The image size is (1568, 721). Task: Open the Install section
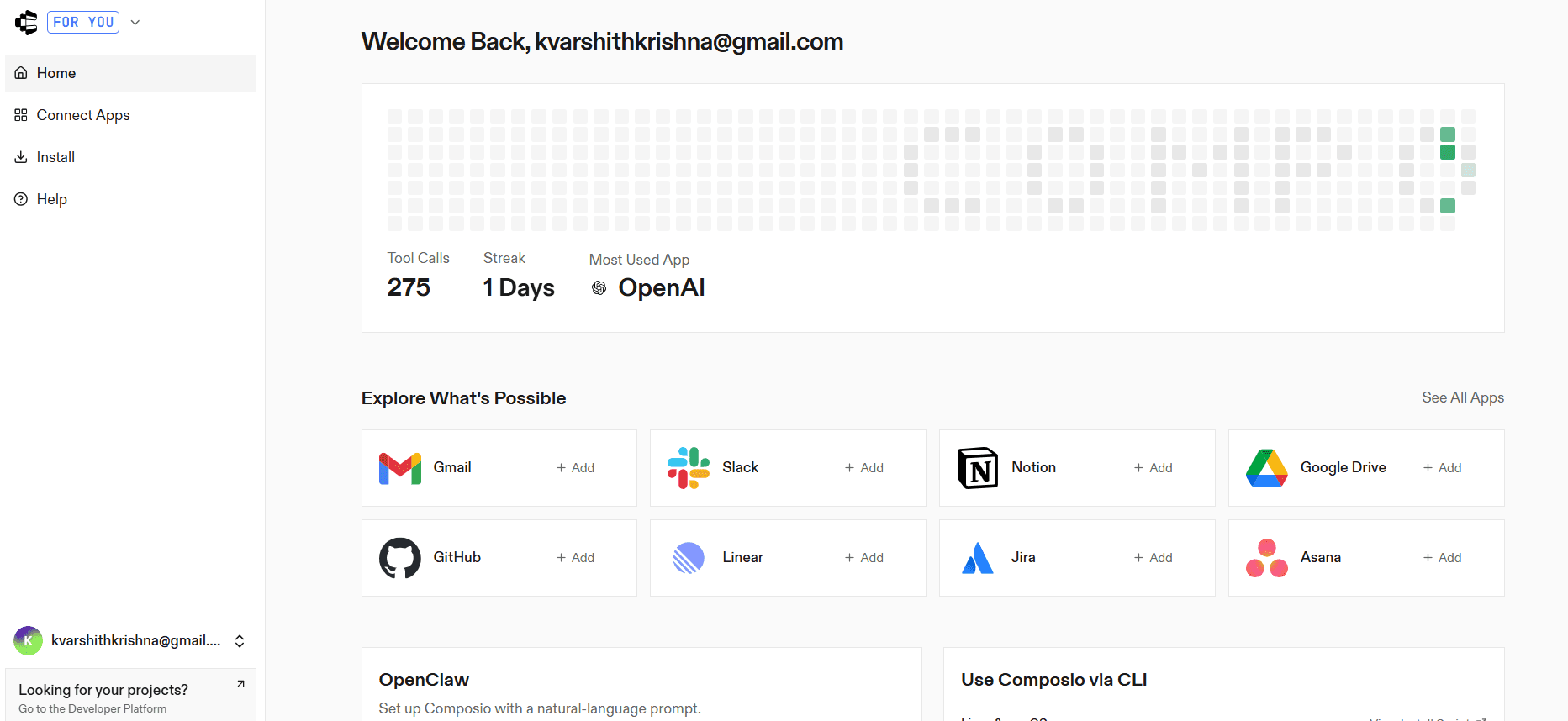(x=130, y=157)
